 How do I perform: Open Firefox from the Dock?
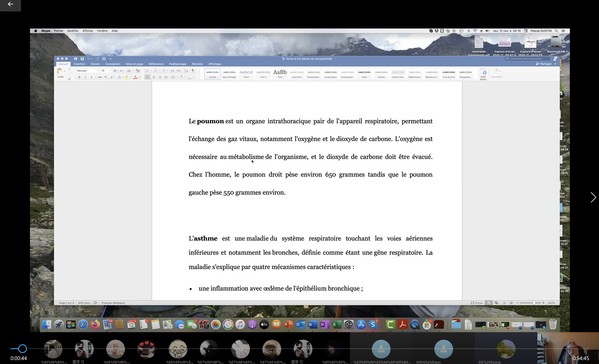95,325
